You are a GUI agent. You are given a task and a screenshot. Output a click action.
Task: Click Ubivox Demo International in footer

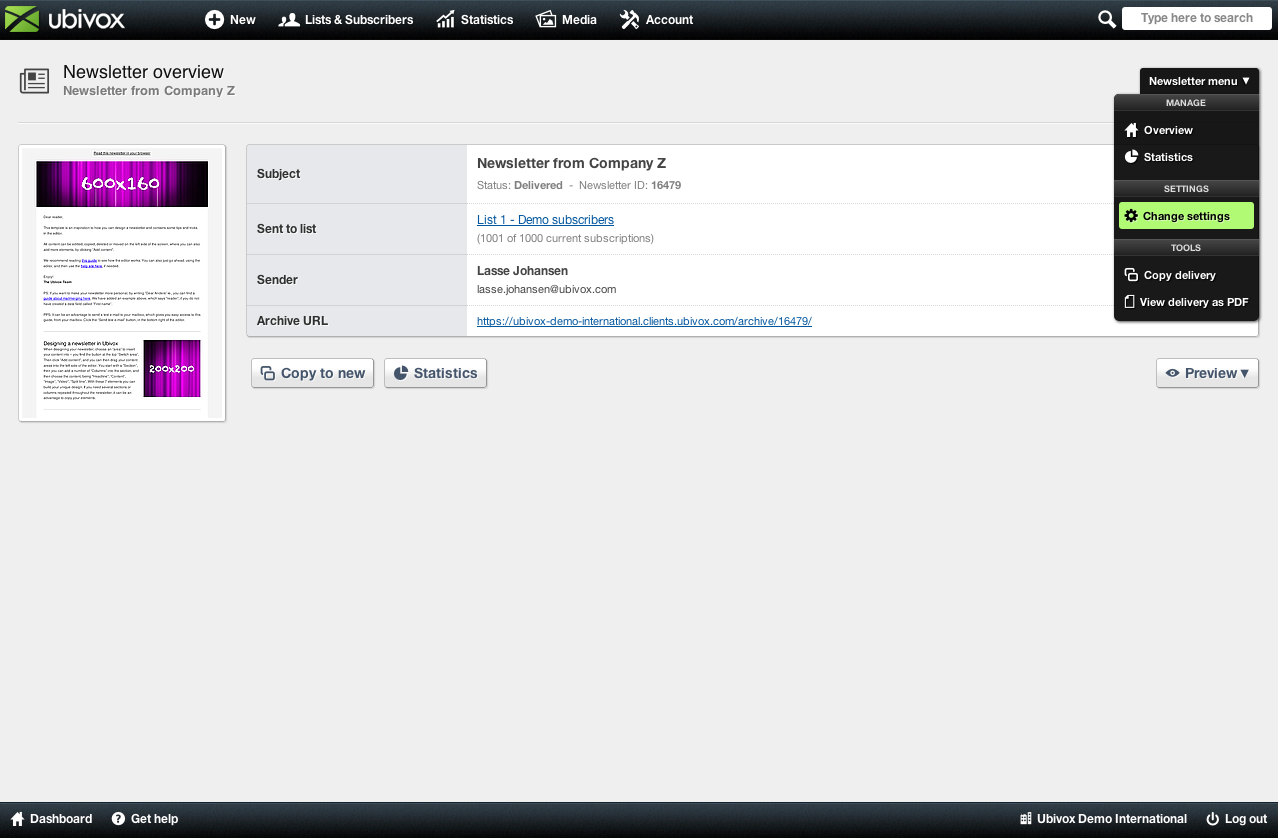point(1103,819)
